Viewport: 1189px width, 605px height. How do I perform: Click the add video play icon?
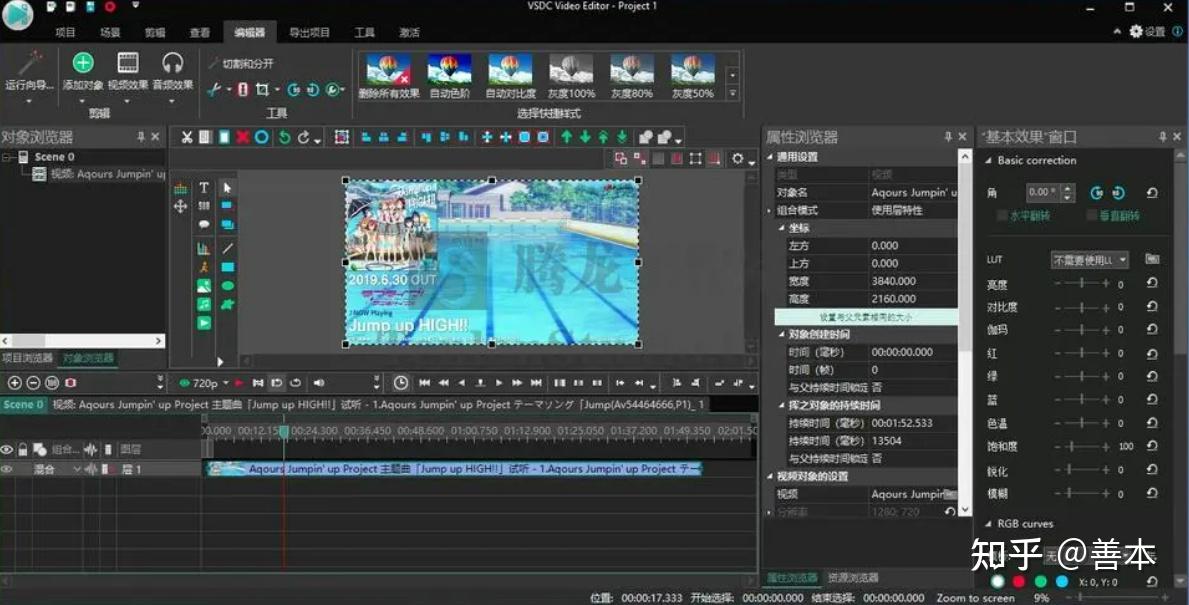204,323
